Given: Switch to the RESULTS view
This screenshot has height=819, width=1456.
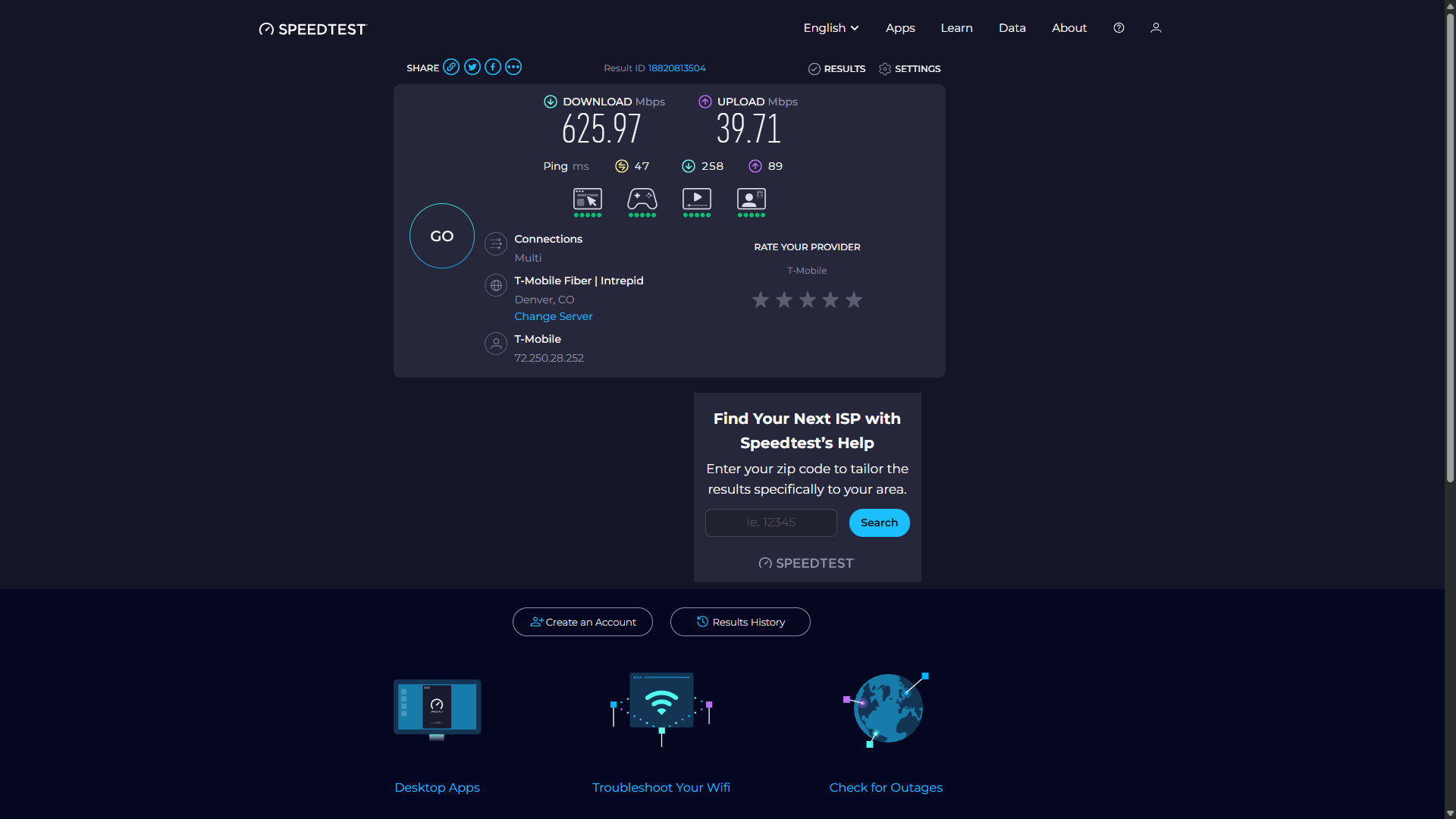Looking at the screenshot, I should (836, 69).
